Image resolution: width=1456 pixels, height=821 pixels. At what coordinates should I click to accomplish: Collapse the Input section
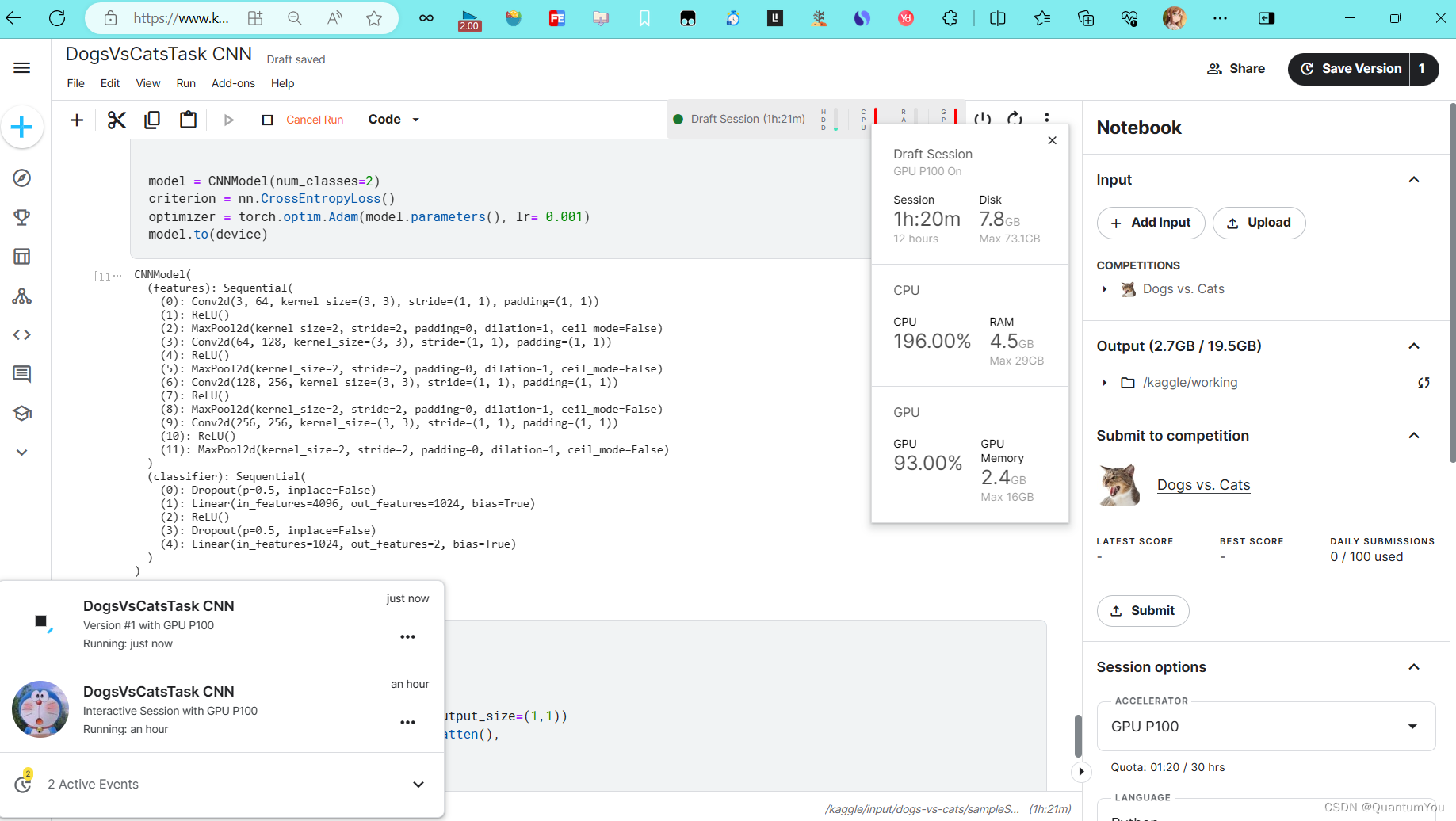(x=1414, y=180)
